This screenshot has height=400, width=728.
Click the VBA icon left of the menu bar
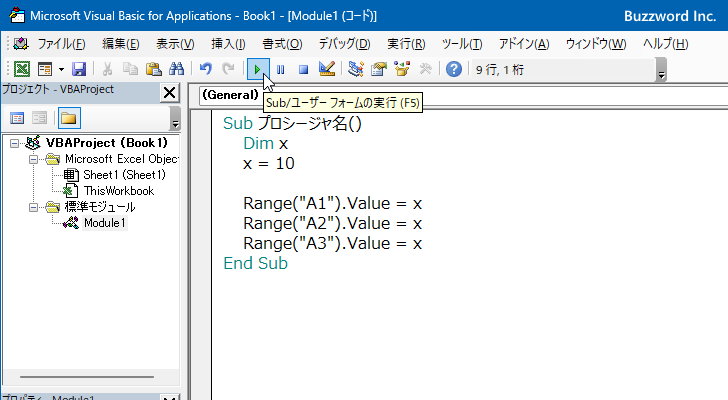[x=21, y=44]
